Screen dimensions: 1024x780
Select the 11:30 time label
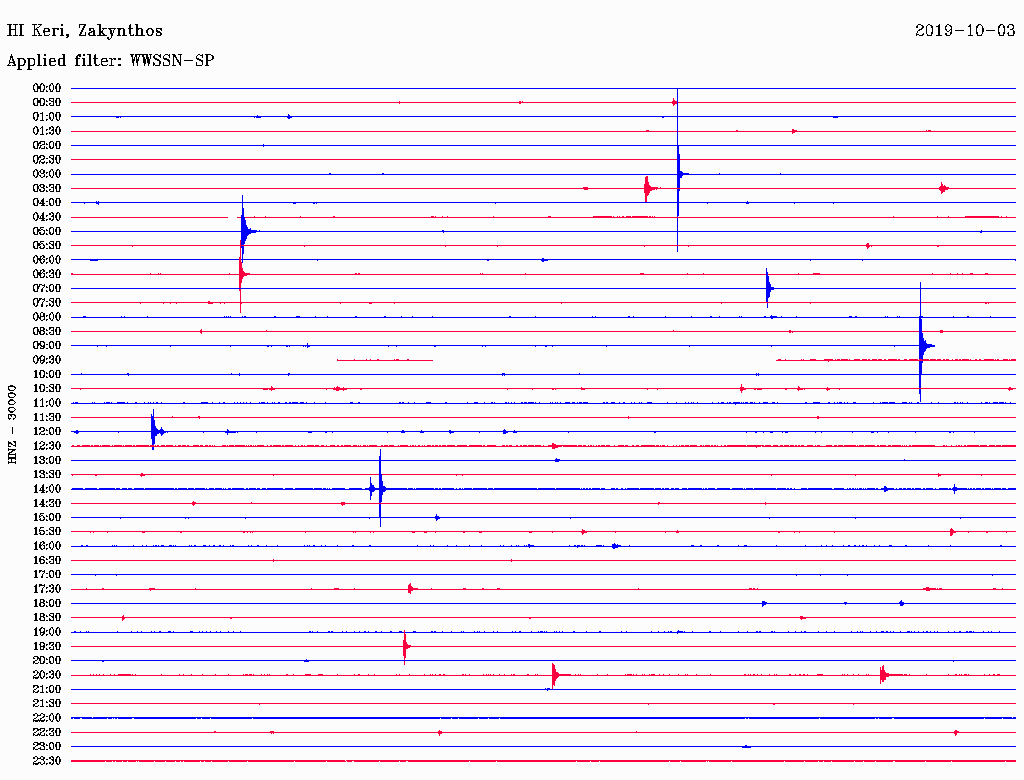pos(46,417)
